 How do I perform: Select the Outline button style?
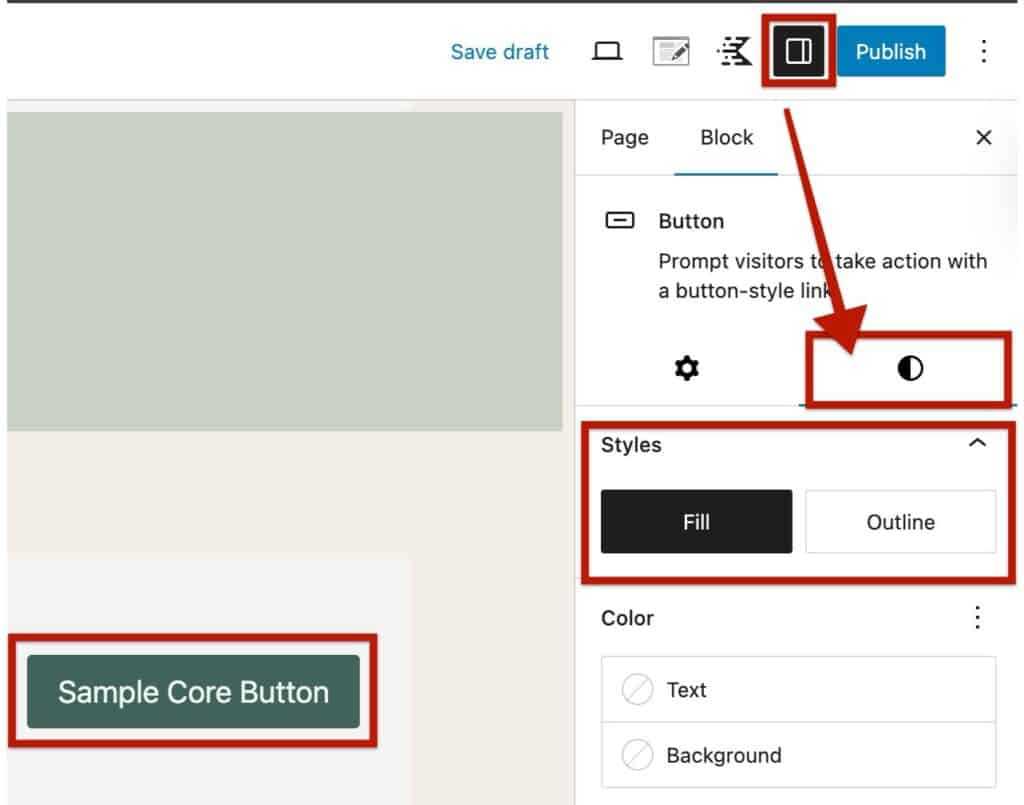coord(900,522)
